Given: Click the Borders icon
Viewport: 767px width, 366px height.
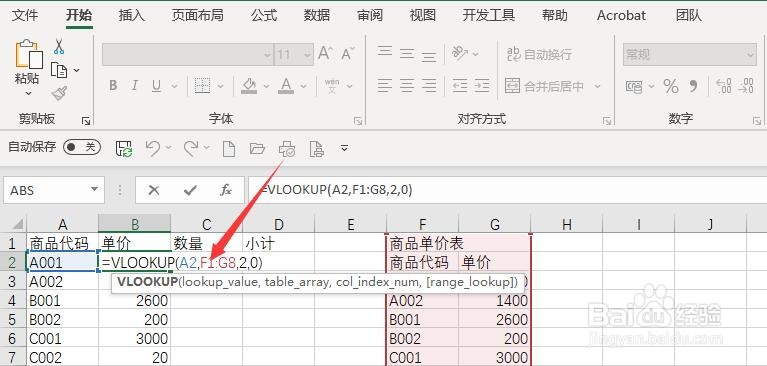Looking at the screenshot, I should point(202,86).
